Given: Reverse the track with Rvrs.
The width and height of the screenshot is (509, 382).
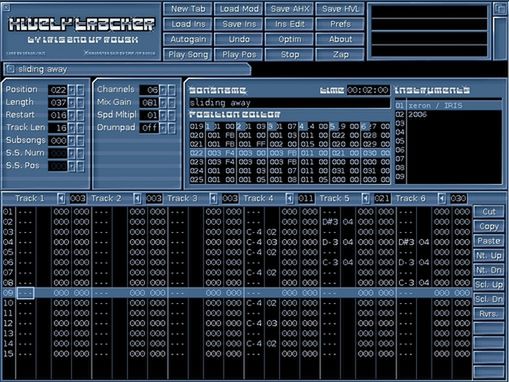Looking at the screenshot, I should pyautogui.click(x=489, y=314).
